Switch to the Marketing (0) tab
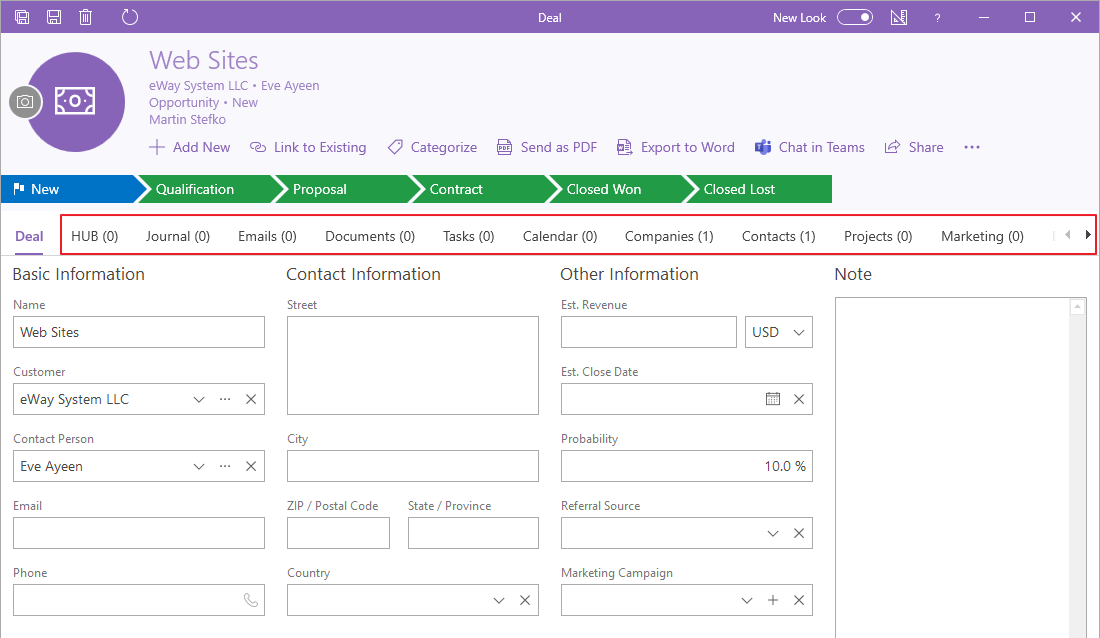 pyautogui.click(x=982, y=237)
